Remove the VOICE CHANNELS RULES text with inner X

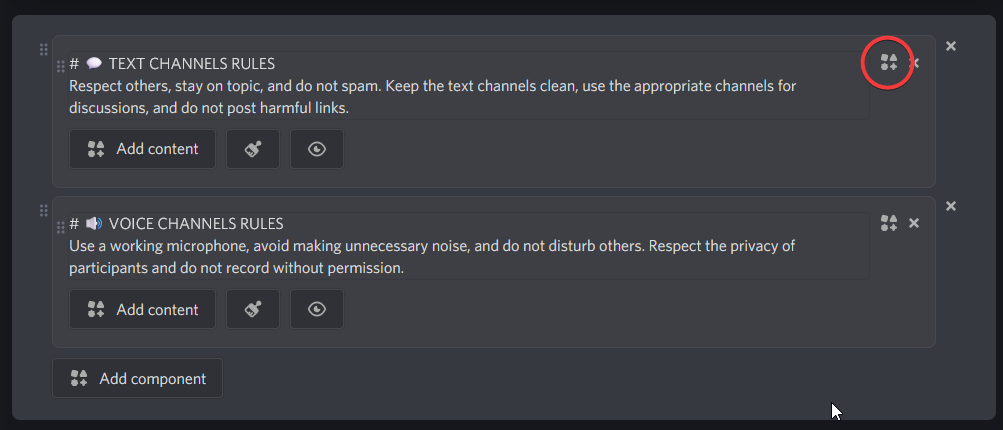pyautogui.click(x=914, y=223)
